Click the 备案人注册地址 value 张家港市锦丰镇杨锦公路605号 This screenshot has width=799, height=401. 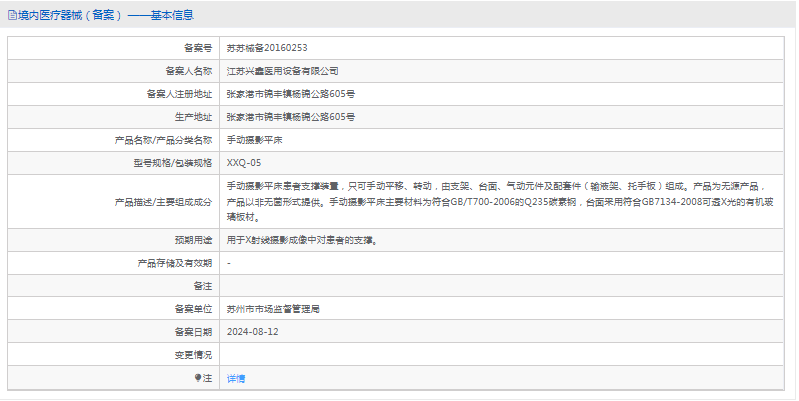click(291, 94)
